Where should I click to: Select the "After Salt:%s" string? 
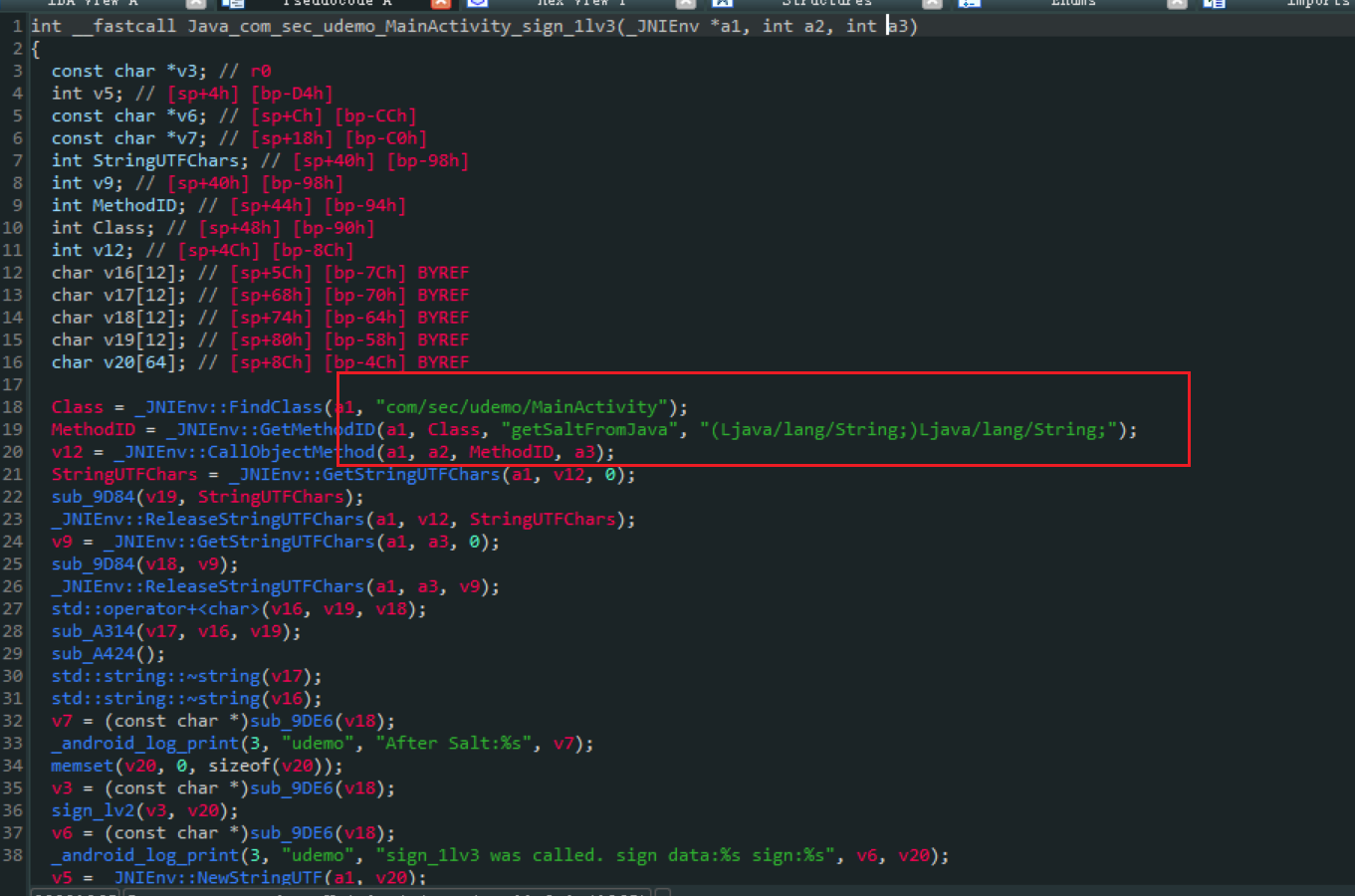(x=453, y=744)
